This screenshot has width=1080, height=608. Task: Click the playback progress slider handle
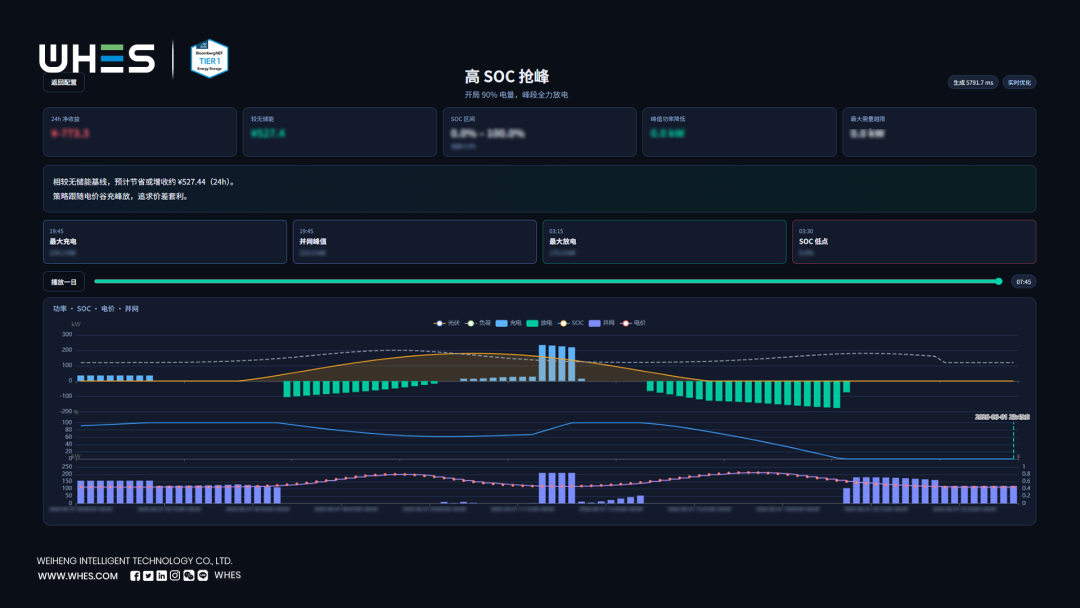[999, 282]
